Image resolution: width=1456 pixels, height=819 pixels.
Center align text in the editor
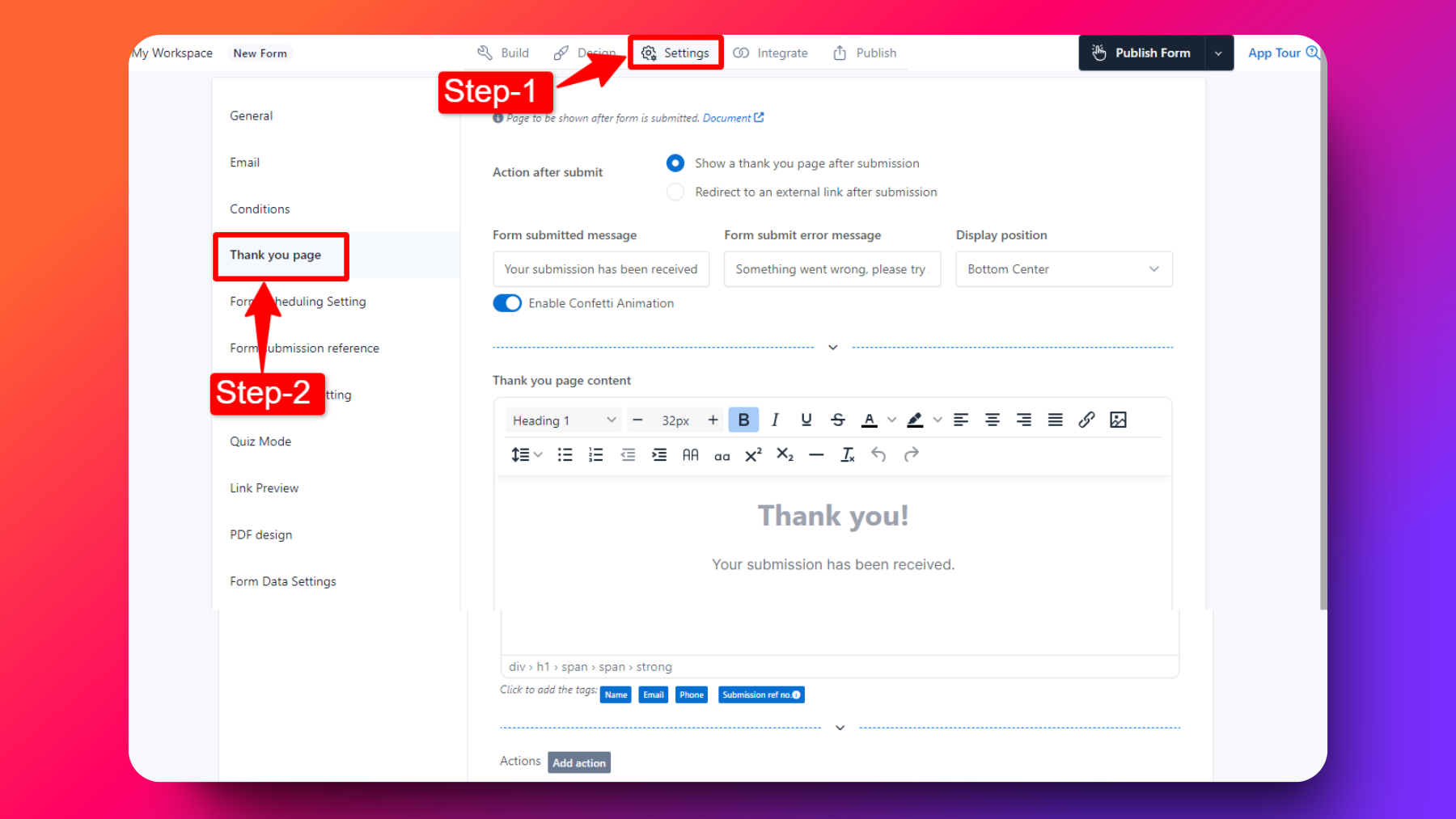click(993, 420)
